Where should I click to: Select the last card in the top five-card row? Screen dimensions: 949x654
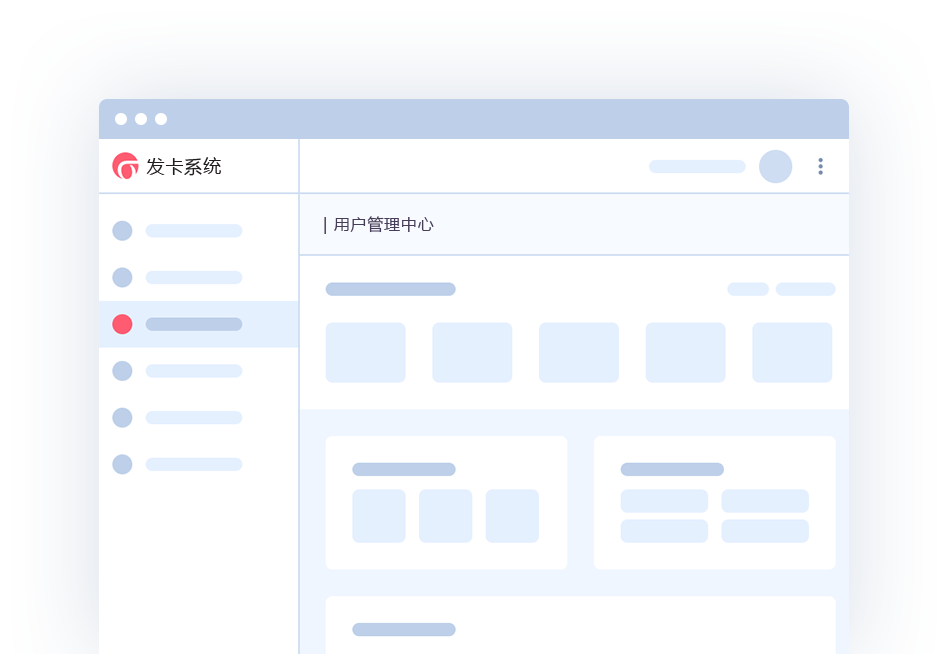point(792,352)
